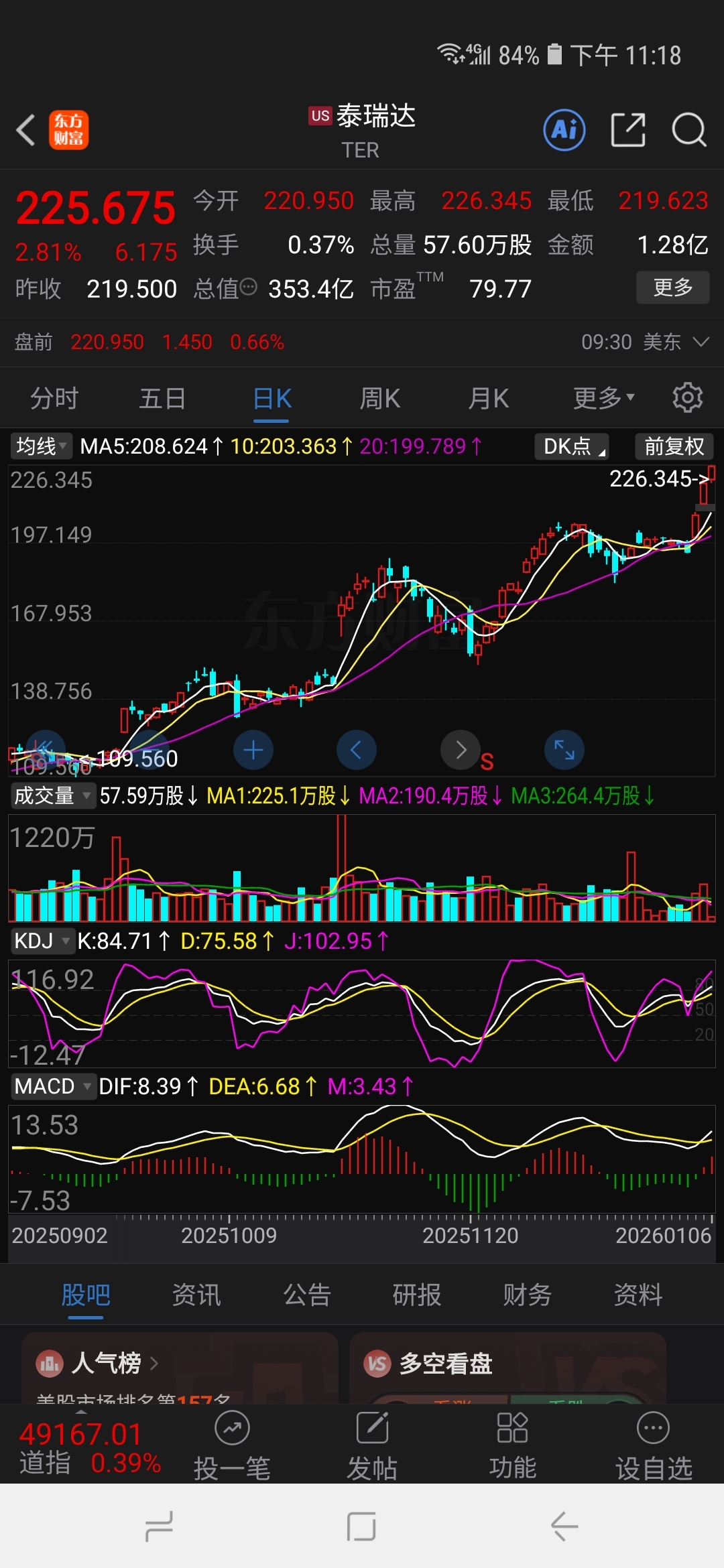Open the 东方财富 logo icon
724x1568 pixels.
click(68, 130)
